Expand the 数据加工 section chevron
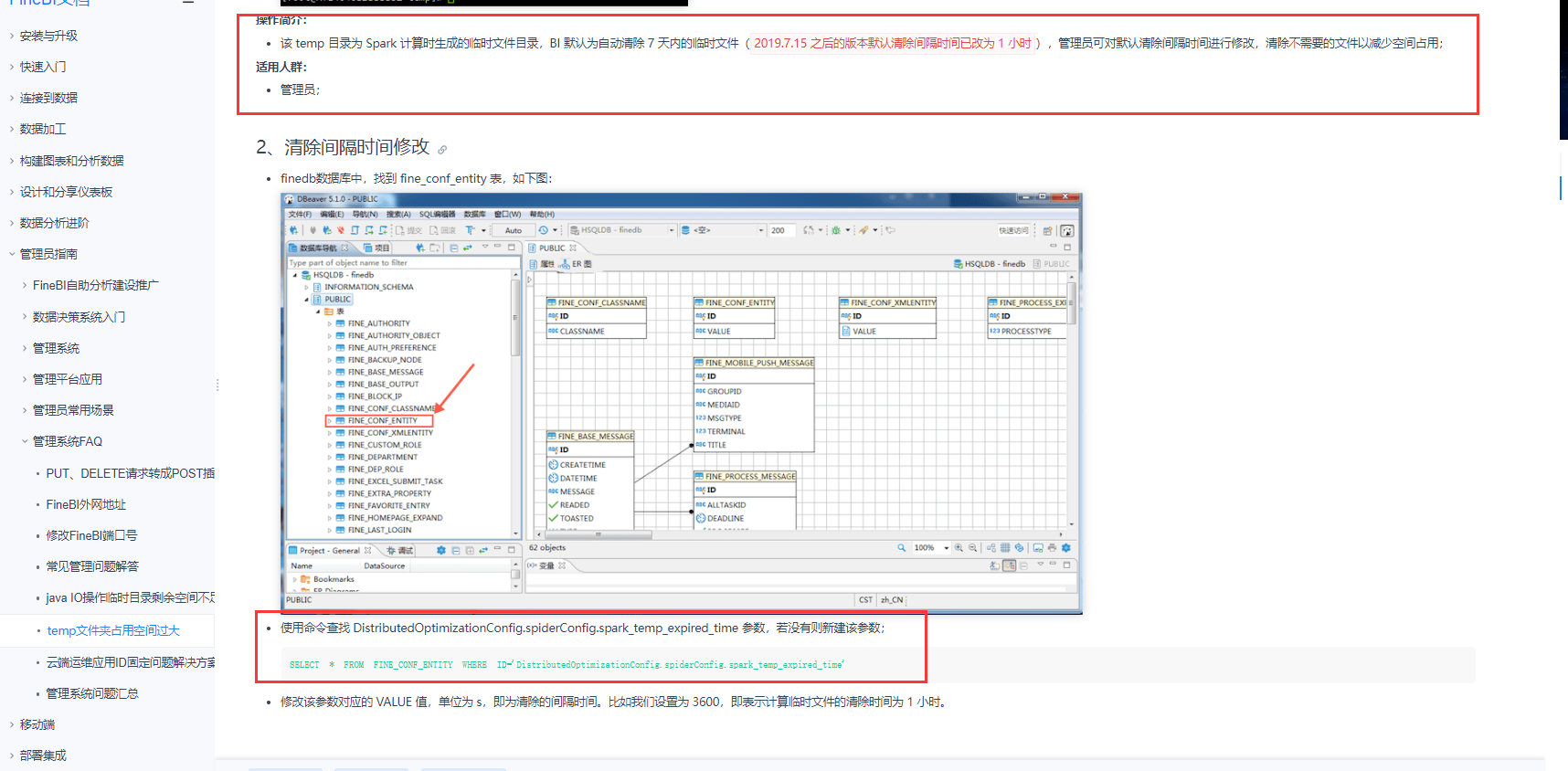 click(11, 129)
